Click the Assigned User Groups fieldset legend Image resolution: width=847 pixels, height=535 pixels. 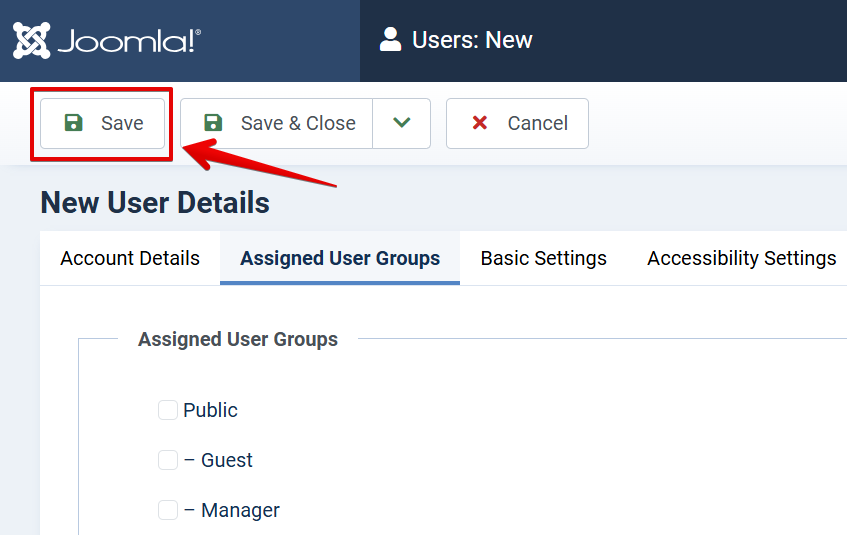click(x=238, y=339)
